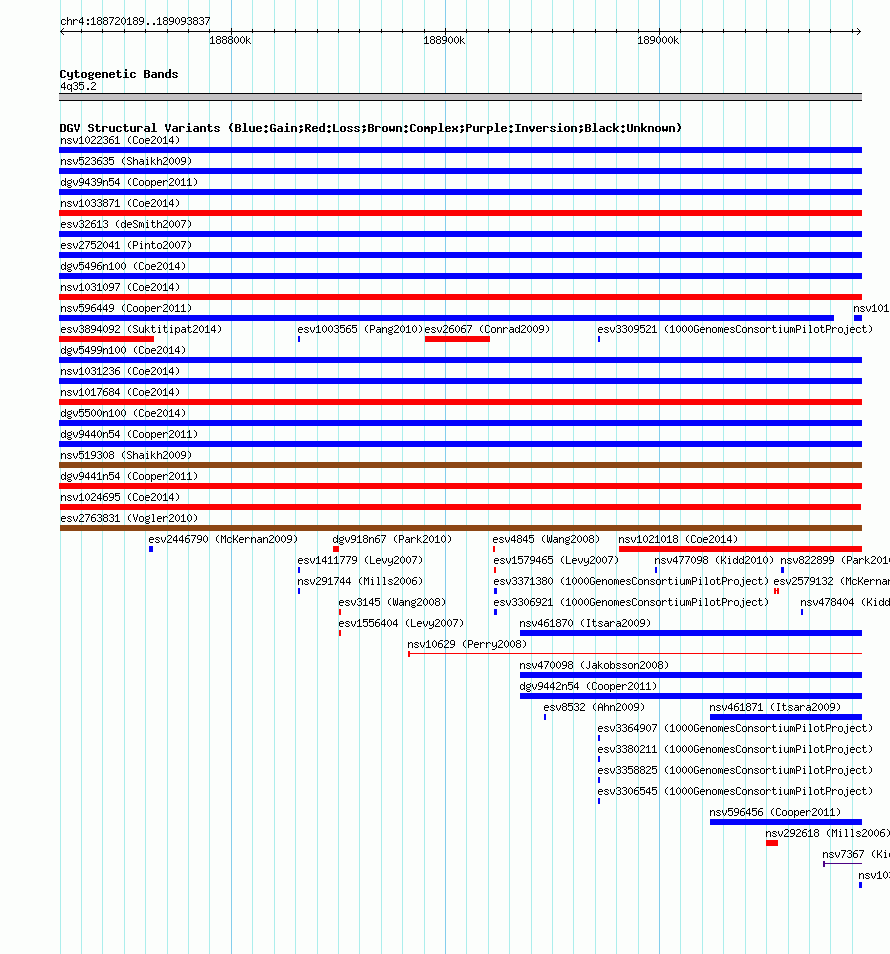Click the esv3145 (Wang2008) label
Viewport: 890px width, 954px height.
click(392, 602)
